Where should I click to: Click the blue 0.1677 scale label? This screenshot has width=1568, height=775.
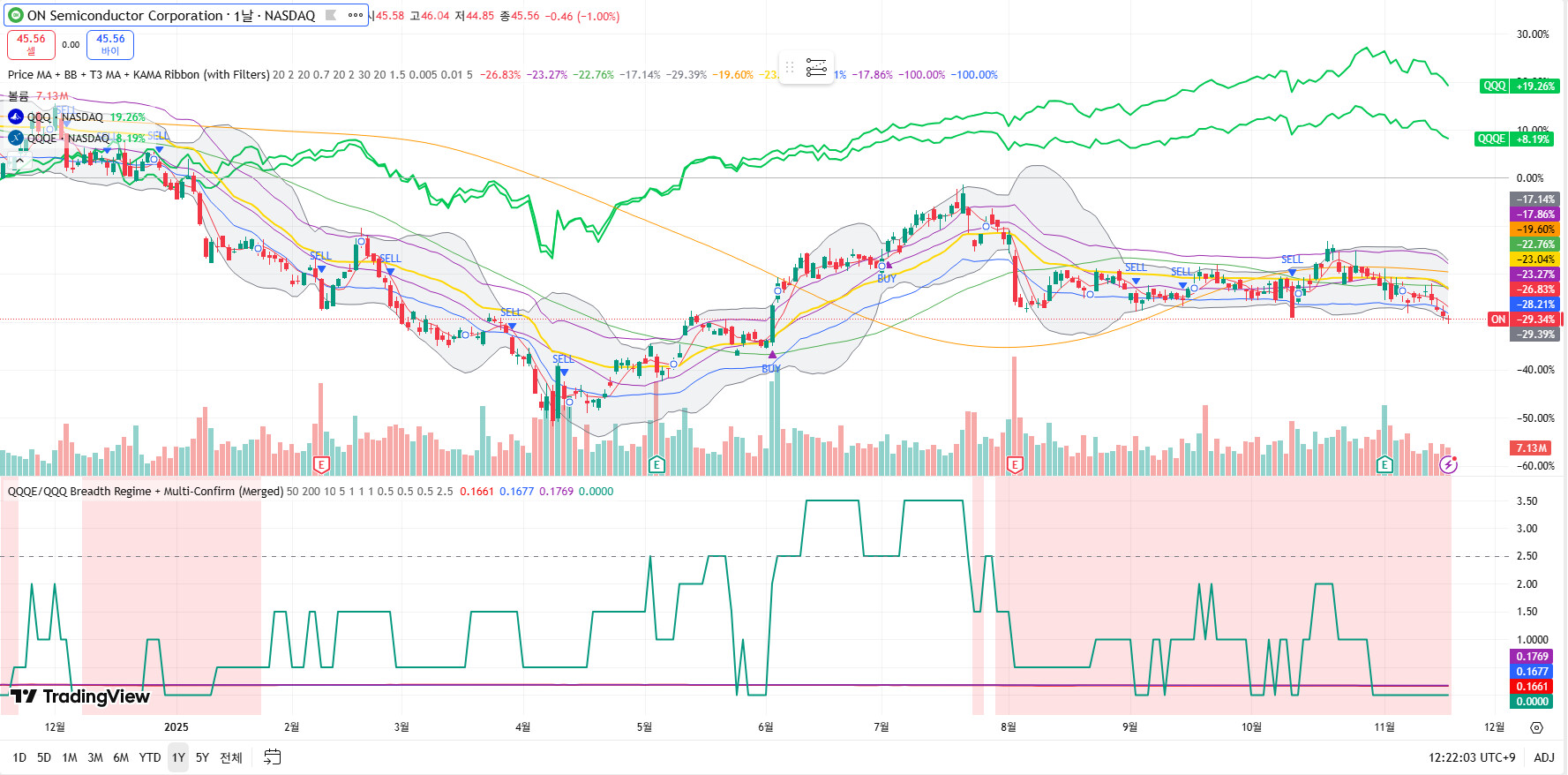pos(1532,672)
